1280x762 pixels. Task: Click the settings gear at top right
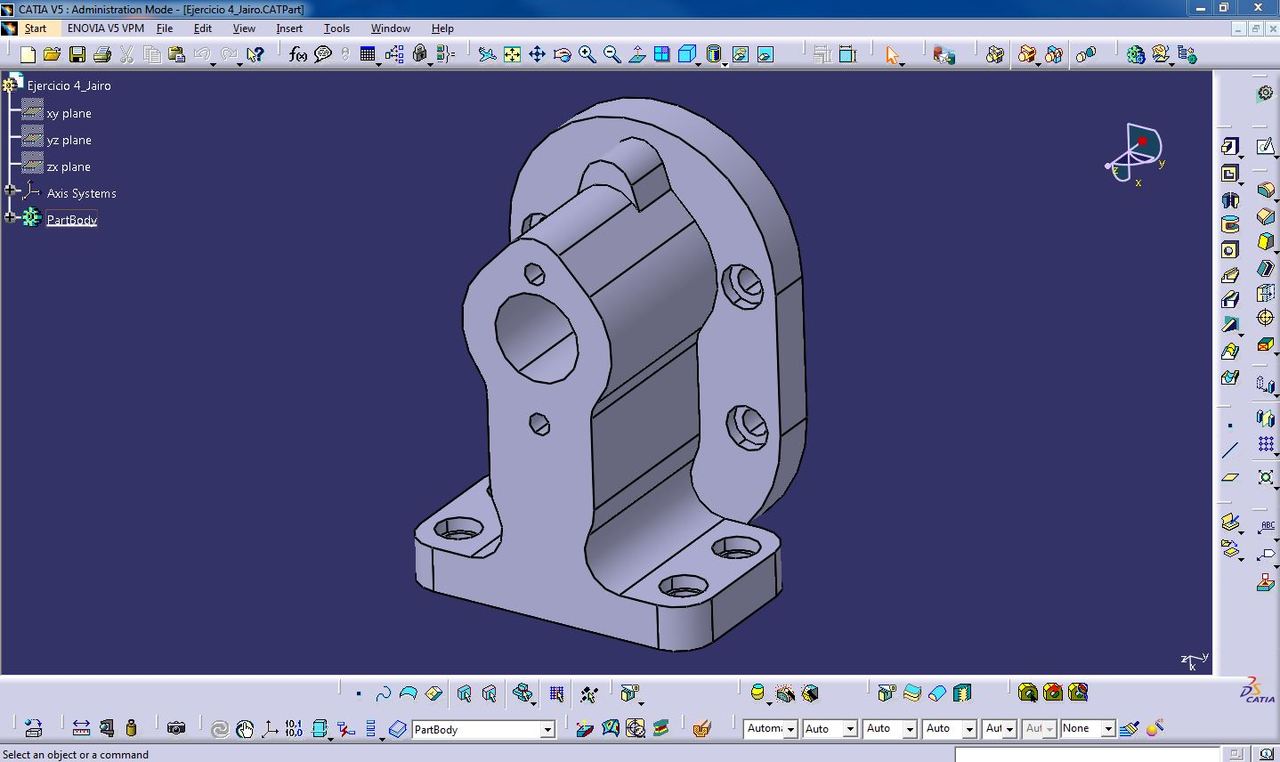click(1265, 93)
